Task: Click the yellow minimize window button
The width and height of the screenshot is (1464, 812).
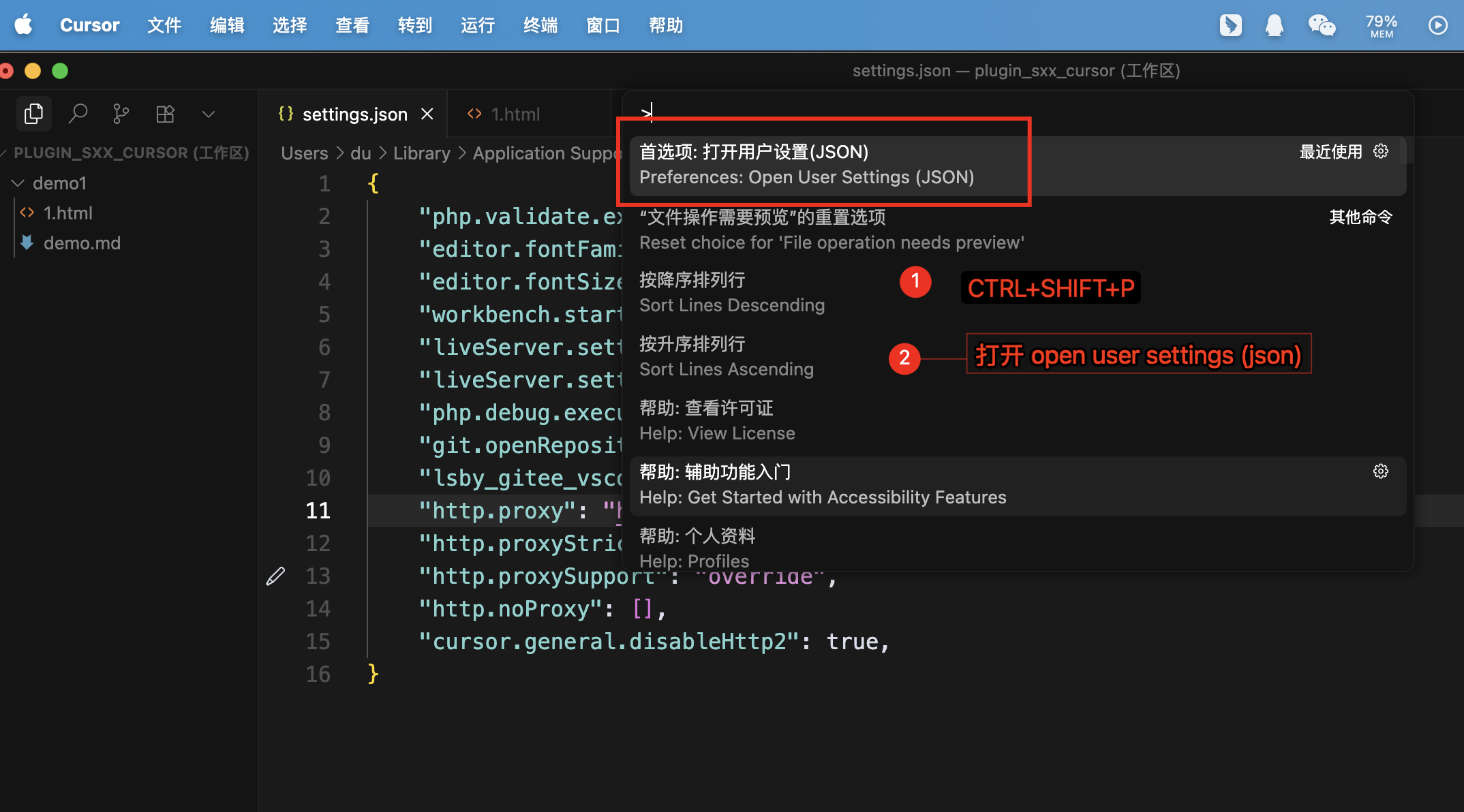Action: click(x=33, y=71)
